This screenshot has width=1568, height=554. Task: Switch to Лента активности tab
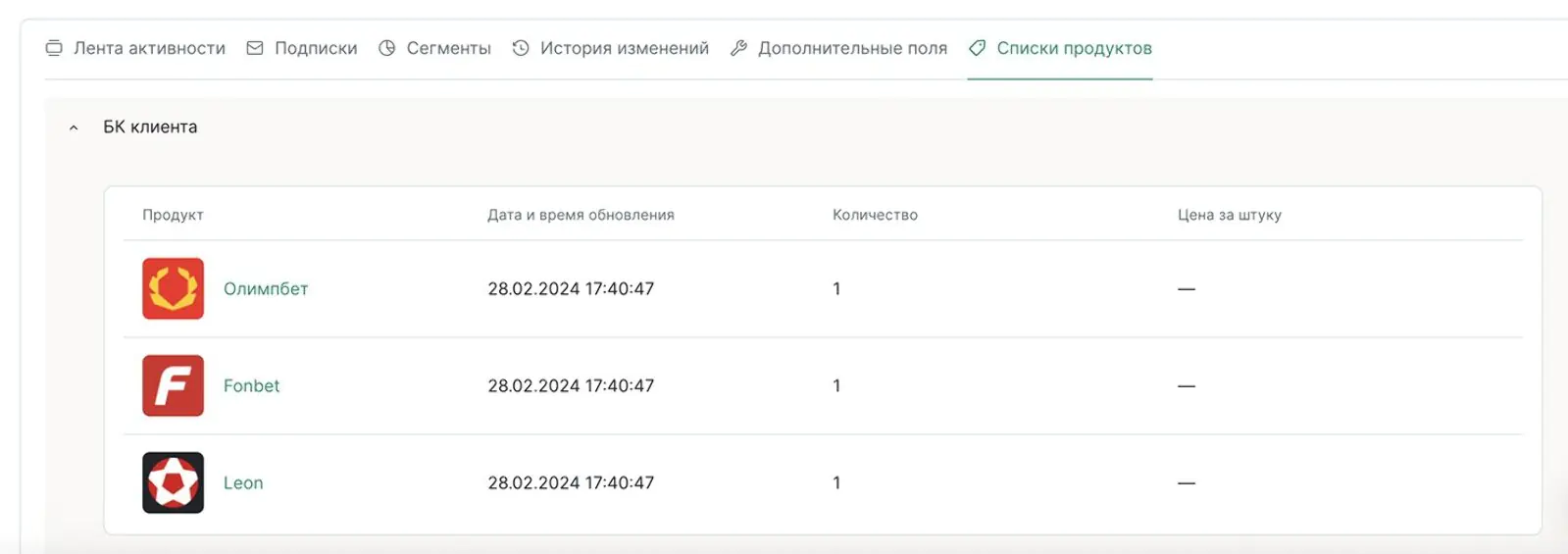pyautogui.click(x=135, y=48)
